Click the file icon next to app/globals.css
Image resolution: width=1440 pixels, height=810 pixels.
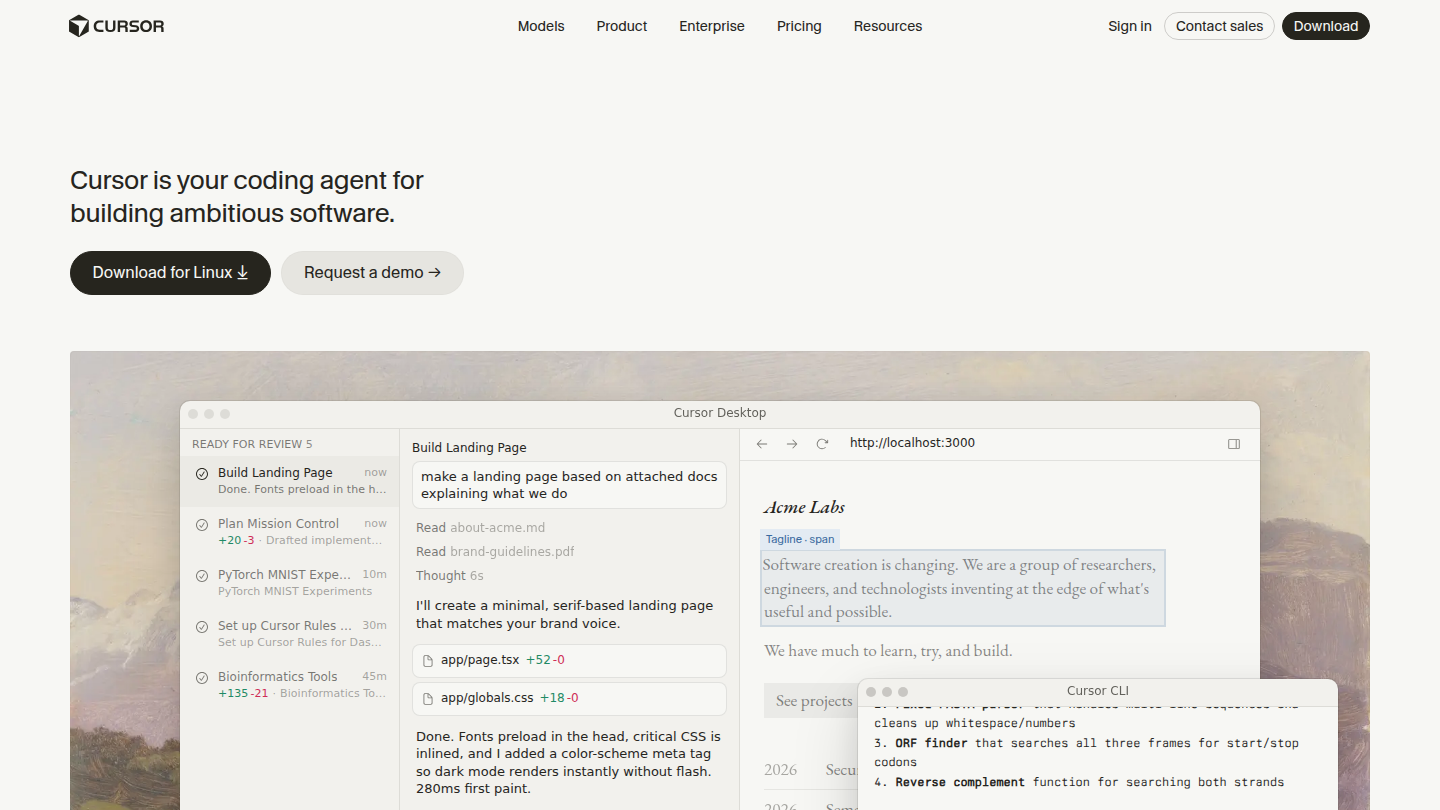(x=428, y=699)
